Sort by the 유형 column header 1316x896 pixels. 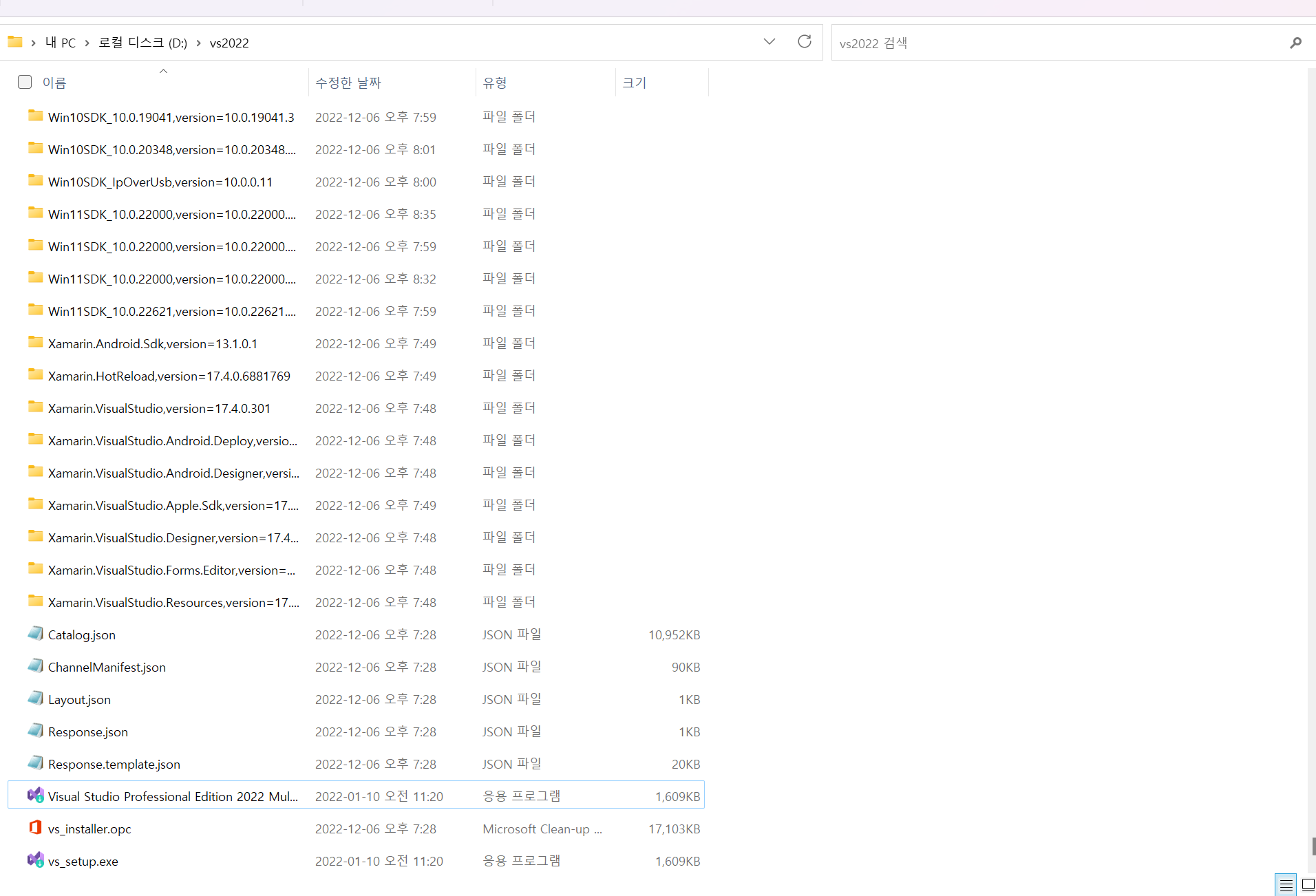click(495, 83)
